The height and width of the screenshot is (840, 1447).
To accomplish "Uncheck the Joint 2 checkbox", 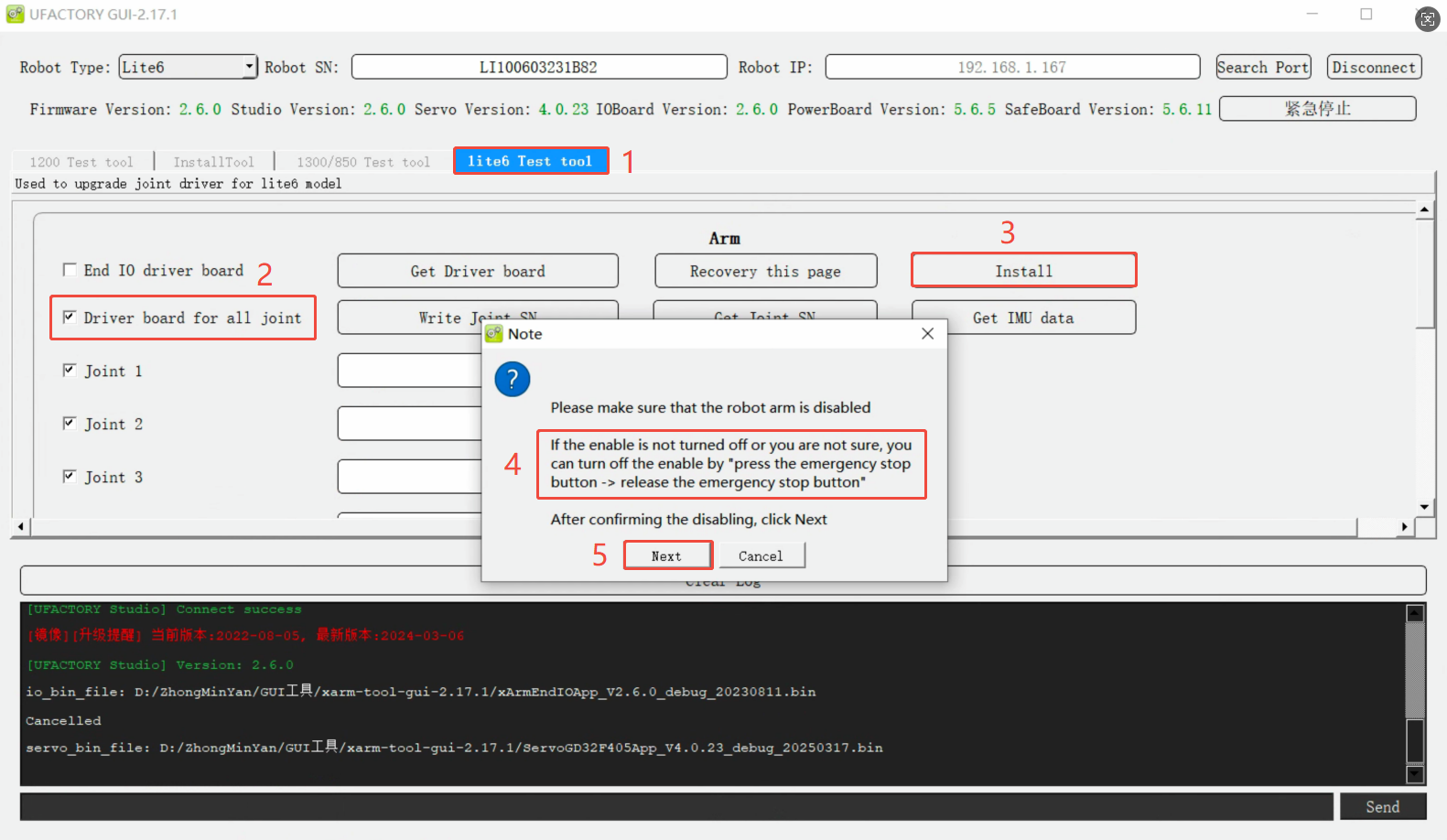I will [70, 423].
